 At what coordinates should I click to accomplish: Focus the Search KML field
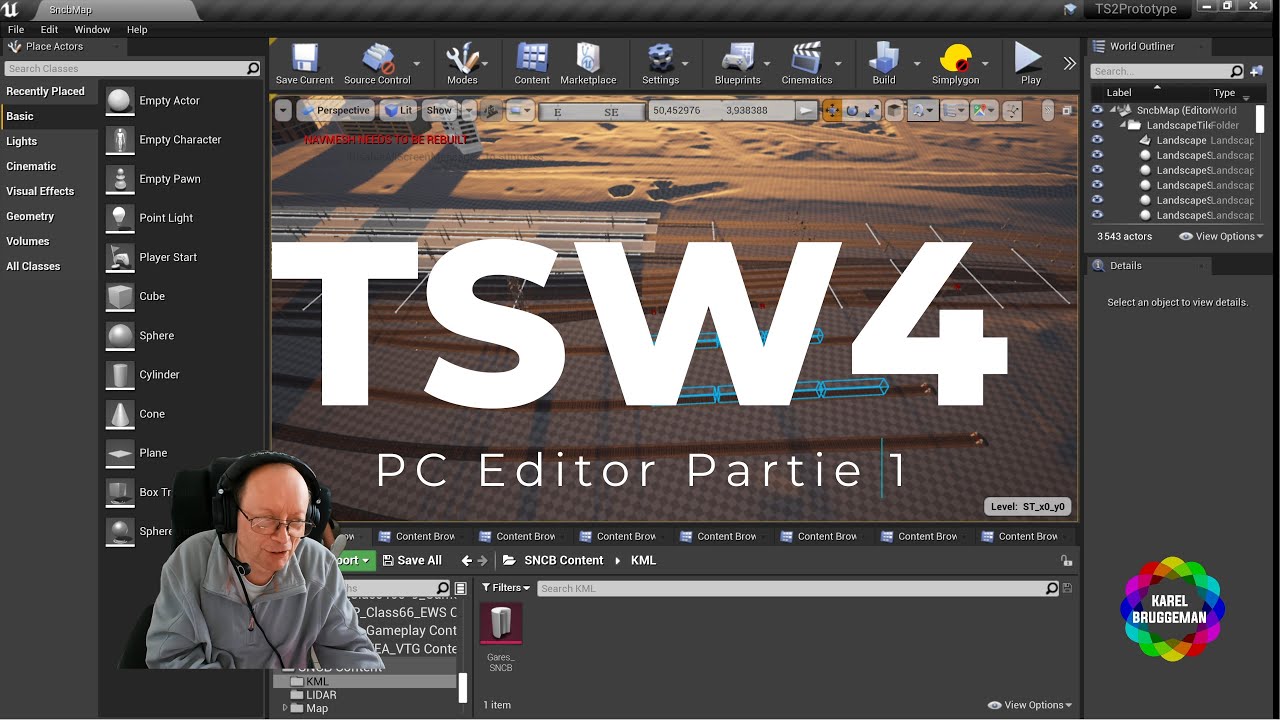(x=798, y=589)
